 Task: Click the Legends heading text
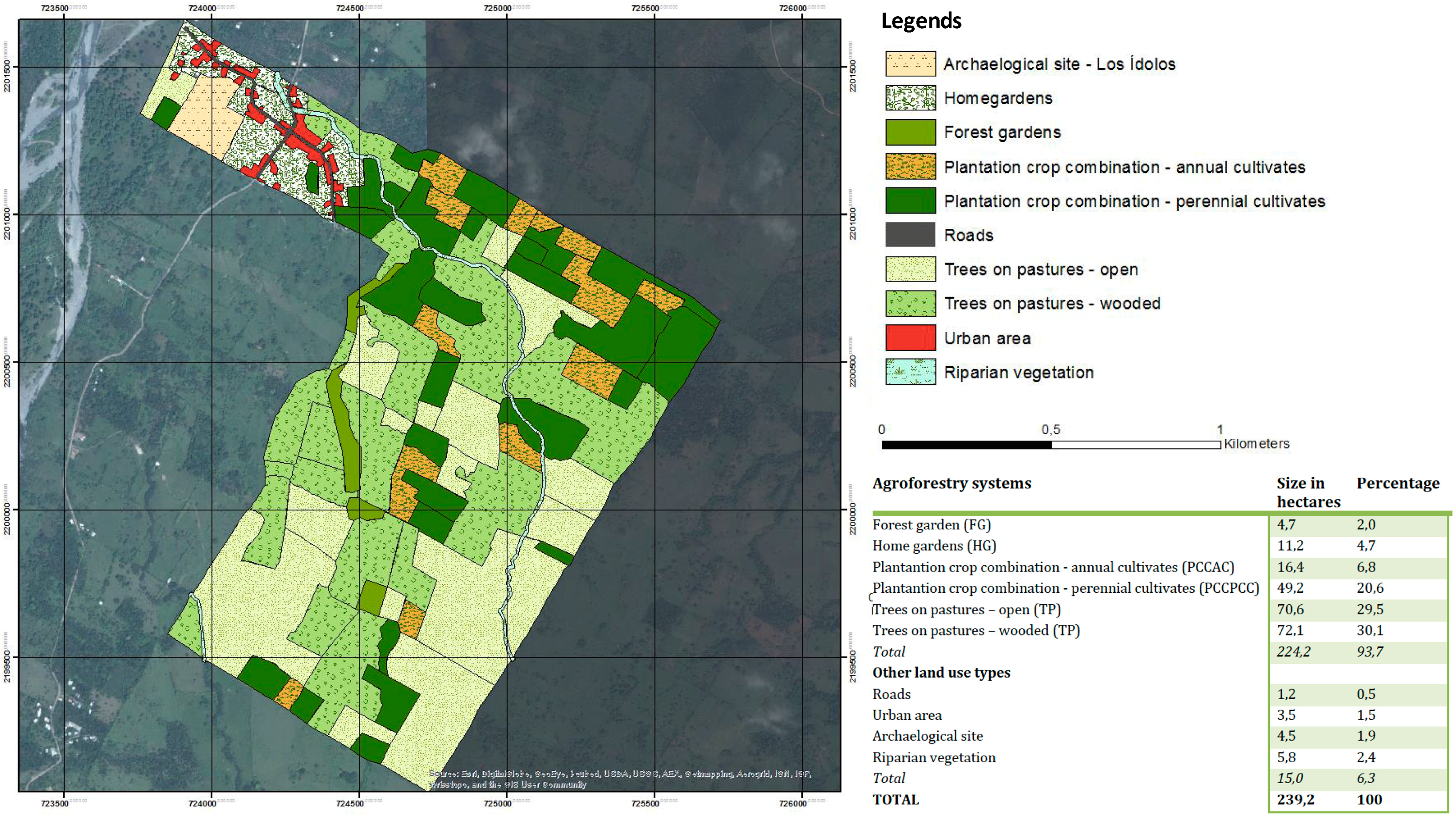(921, 21)
